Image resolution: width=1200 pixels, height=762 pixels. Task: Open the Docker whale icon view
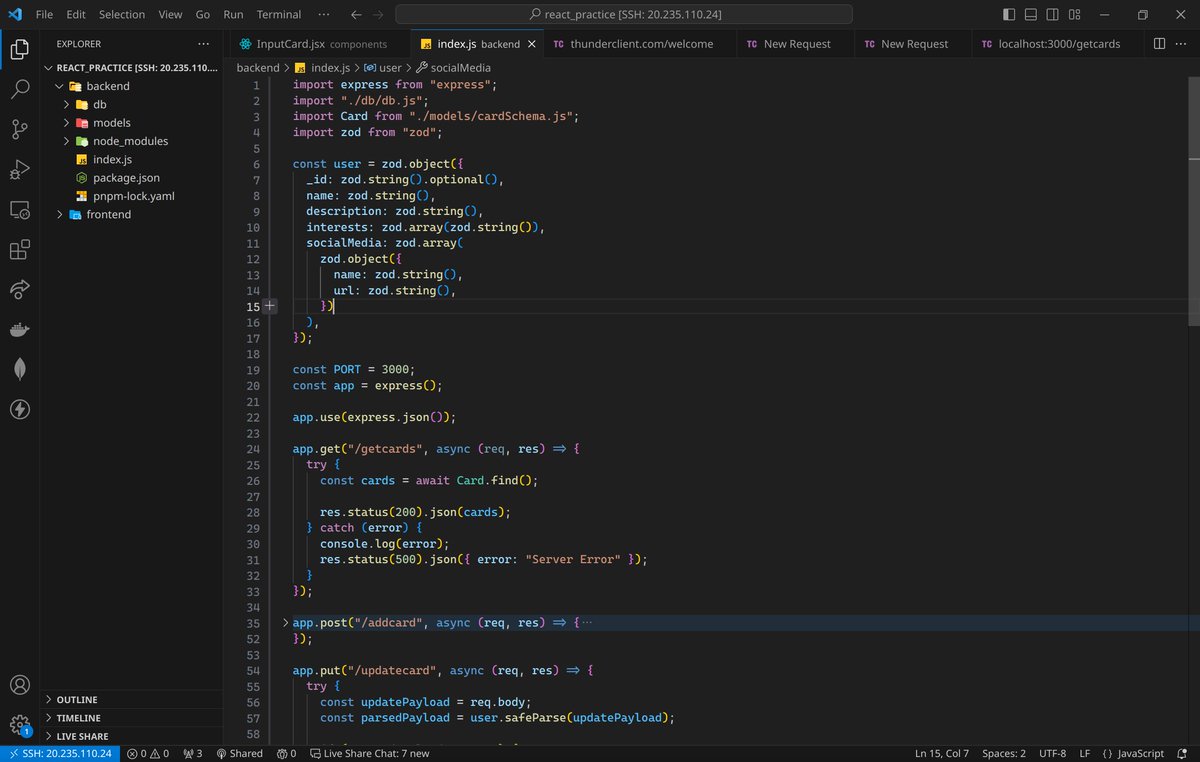tap(19, 329)
